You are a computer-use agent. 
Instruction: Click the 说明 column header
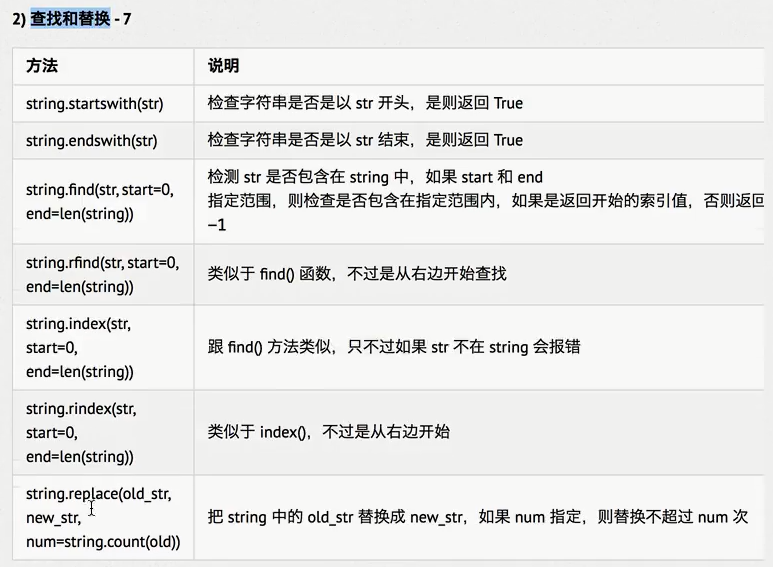pyautogui.click(x=223, y=66)
